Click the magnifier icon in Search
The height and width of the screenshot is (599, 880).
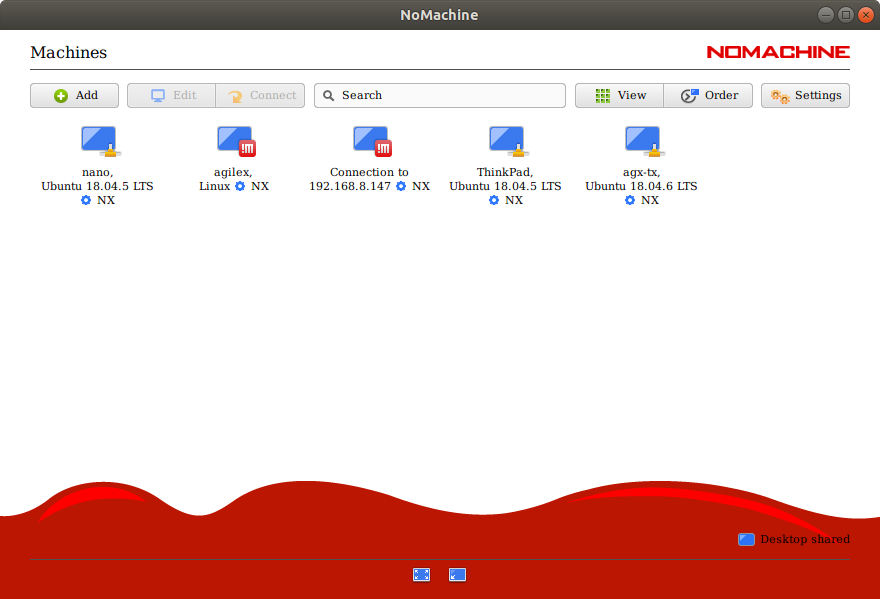(x=329, y=95)
